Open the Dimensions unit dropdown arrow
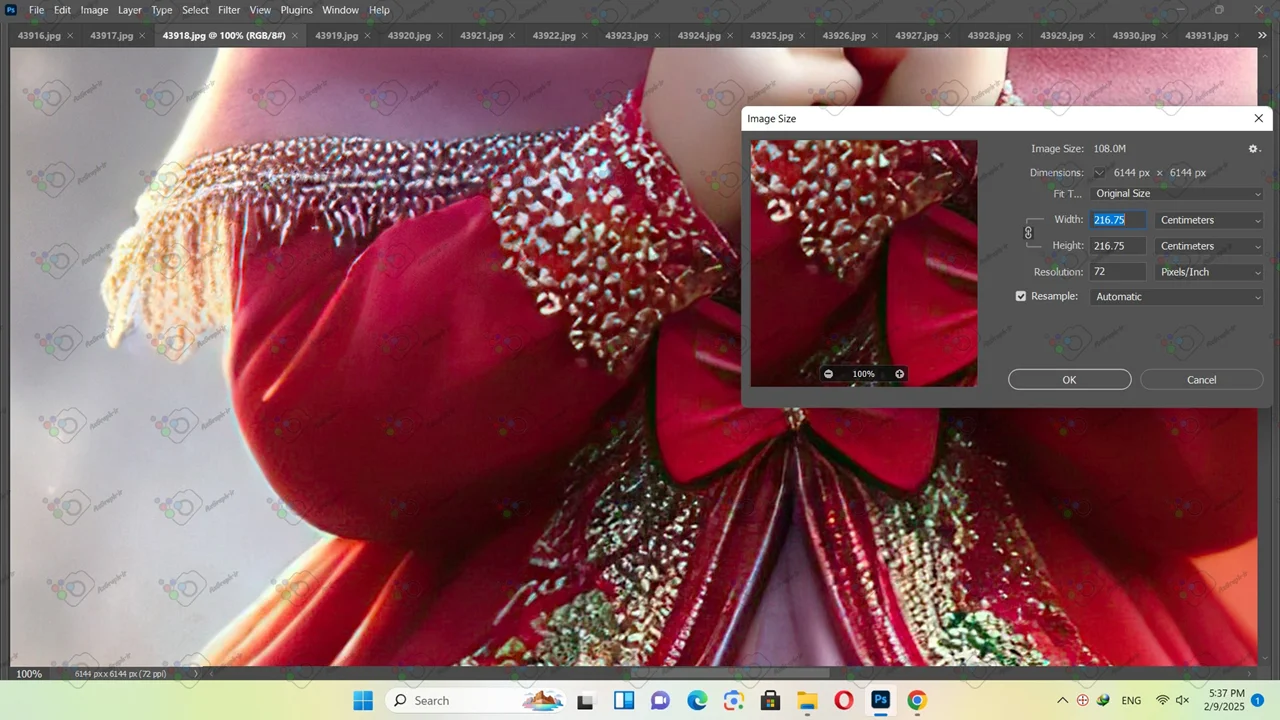Viewport: 1280px width, 720px height. (1099, 173)
